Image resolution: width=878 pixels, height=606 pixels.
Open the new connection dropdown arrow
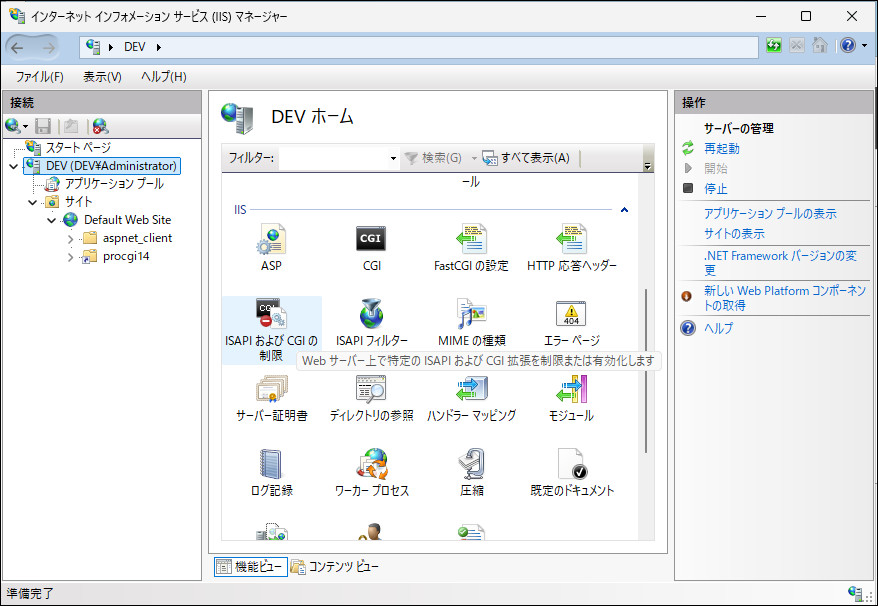pos(26,127)
